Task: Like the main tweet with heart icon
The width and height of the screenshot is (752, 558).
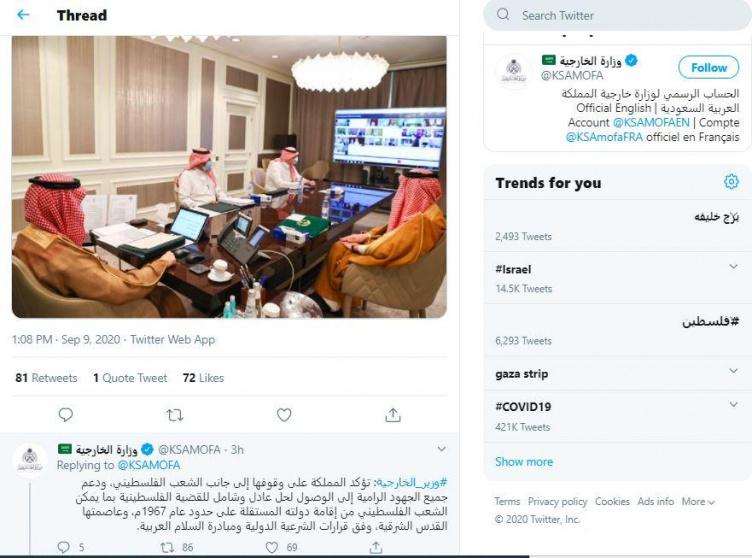Action: coord(284,415)
